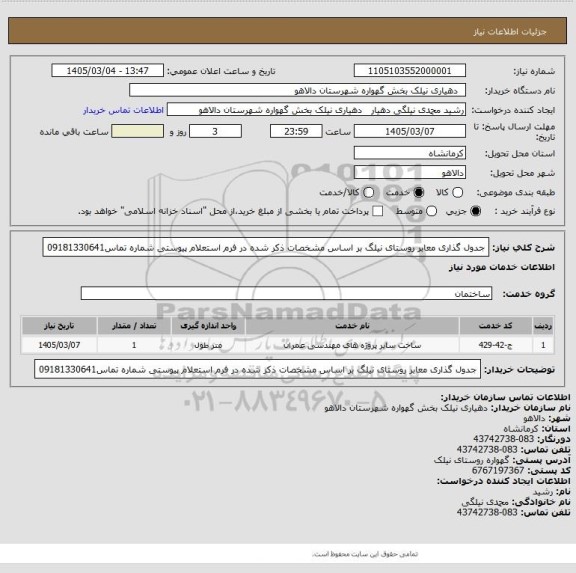
Task: Open the اطلاعات تماس خریدار link
Action: [123, 110]
